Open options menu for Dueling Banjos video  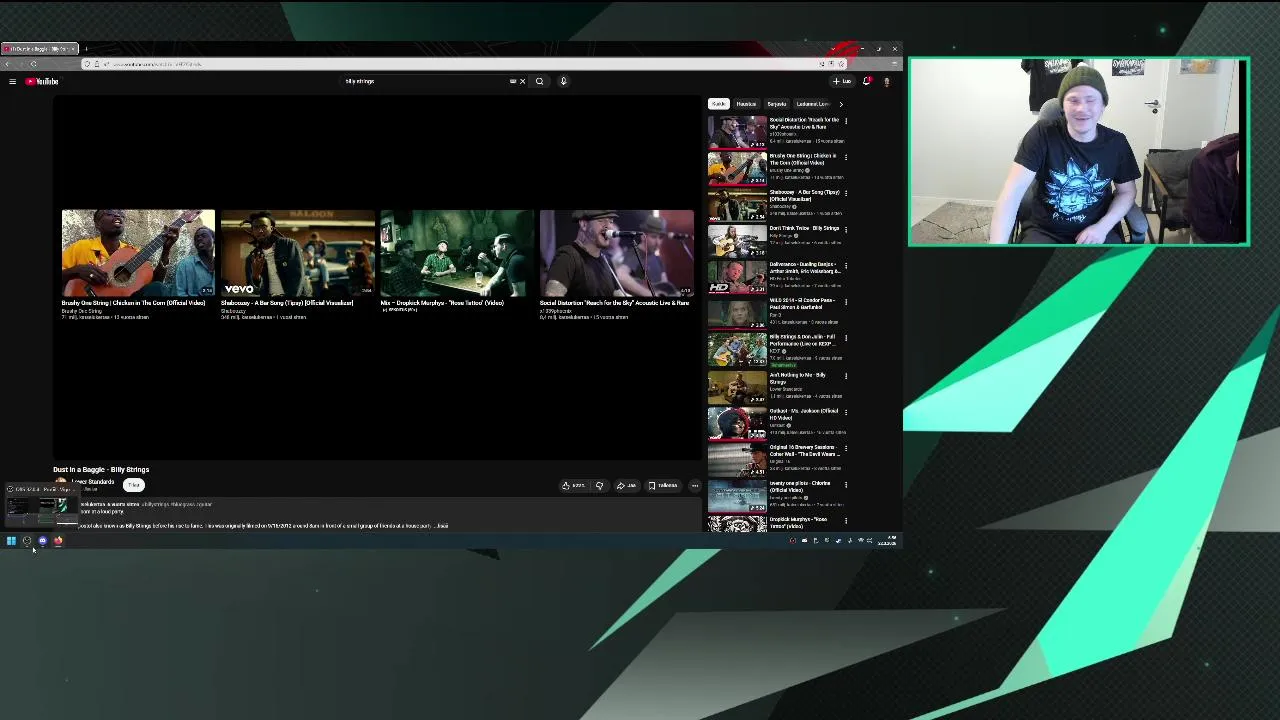(x=846, y=266)
